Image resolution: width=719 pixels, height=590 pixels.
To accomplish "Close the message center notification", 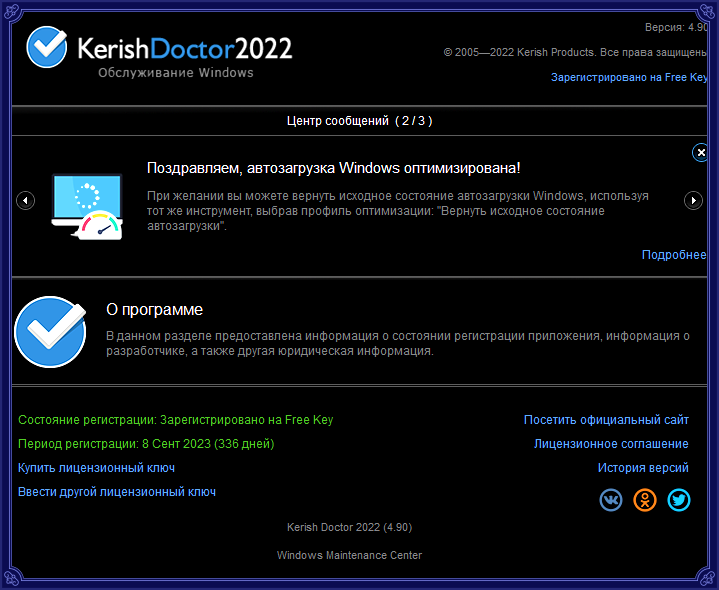I will pyautogui.click(x=700, y=153).
